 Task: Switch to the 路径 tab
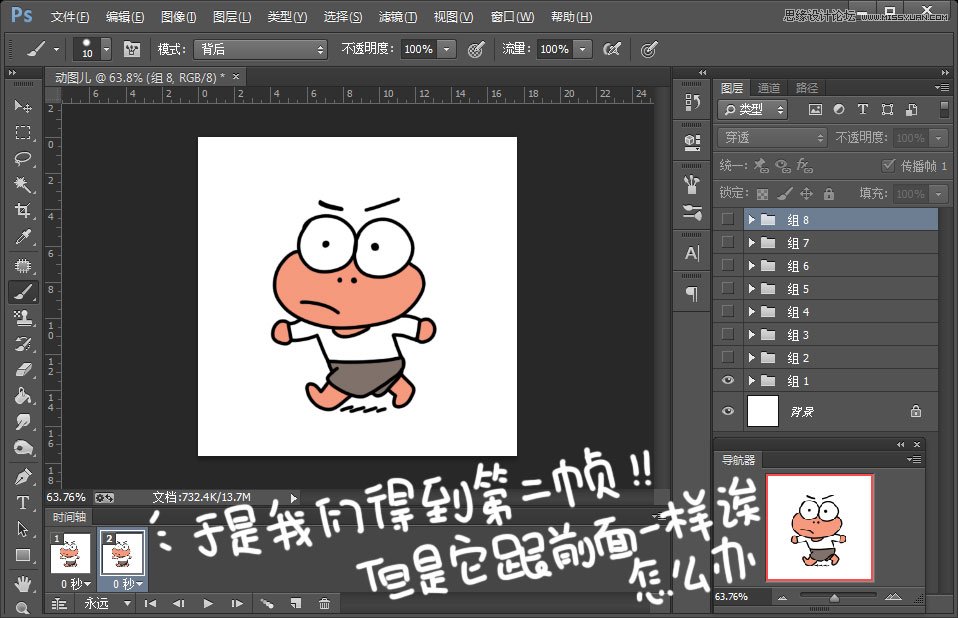pyautogui.click(x=806, y=88)
